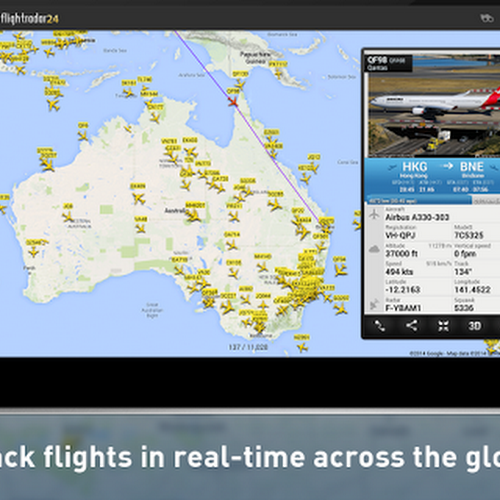Click the Banda Sea map label
This screenshot has height=500, width=500.
[x=115, y=50]
